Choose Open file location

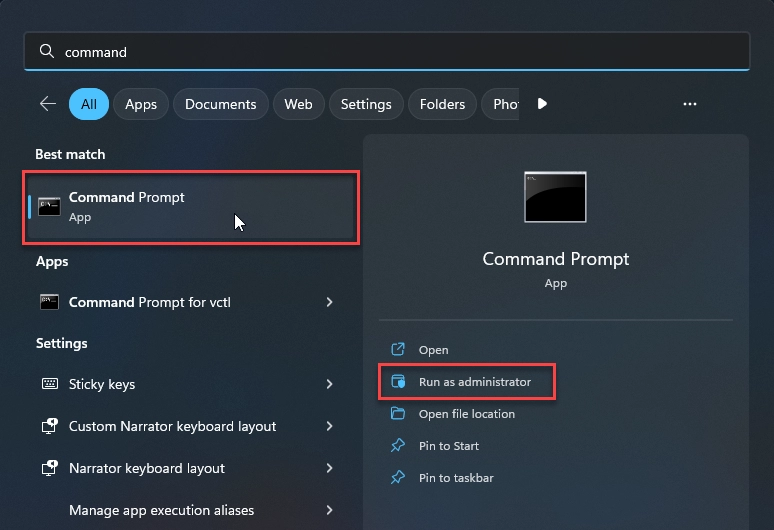[x=467, y=414]
